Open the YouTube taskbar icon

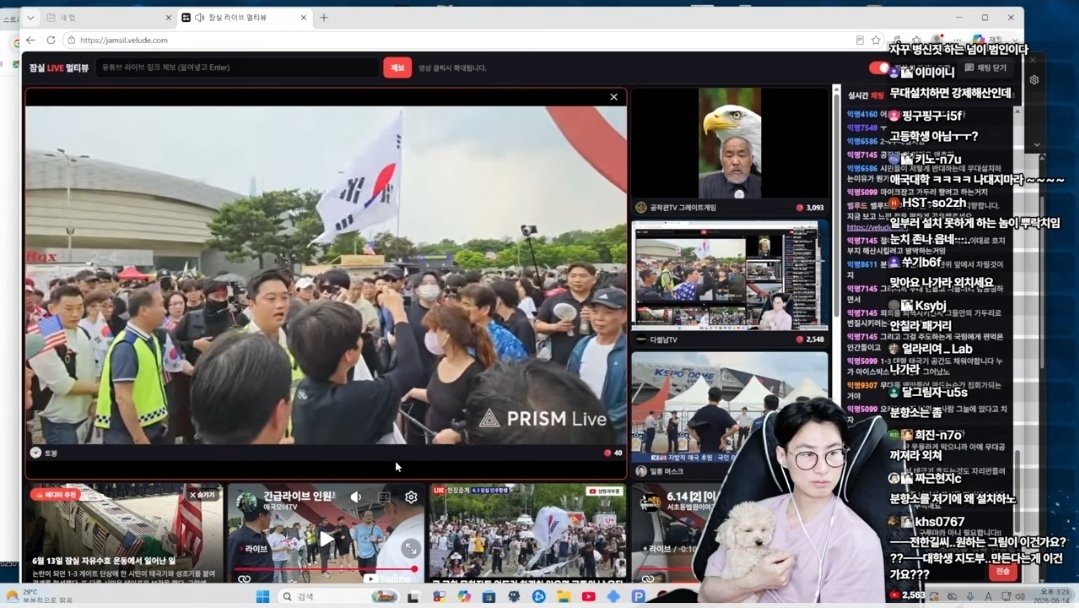(588, 596)
